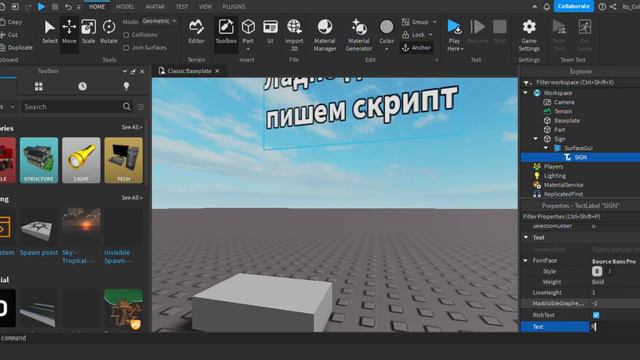Click the notifications bell icon
This screenshot has height=360, width=640.
coord(547,7)
